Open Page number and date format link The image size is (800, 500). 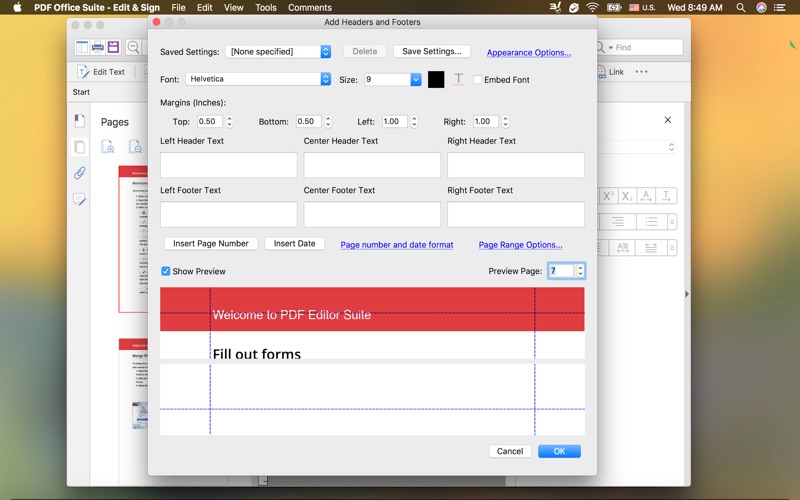coord(397,245)
